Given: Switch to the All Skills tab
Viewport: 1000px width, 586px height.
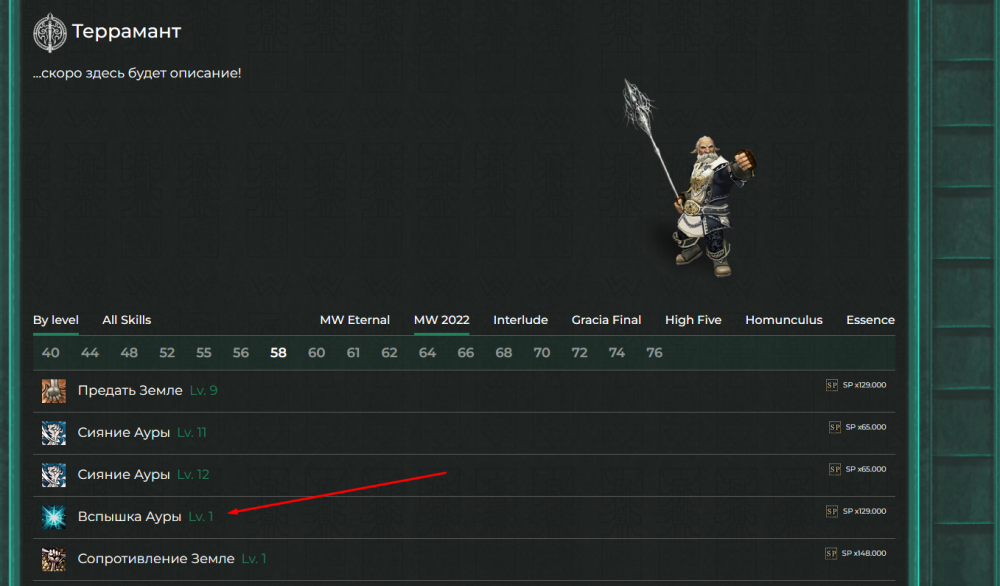Looking at the screenshot, I should [127, 320].
